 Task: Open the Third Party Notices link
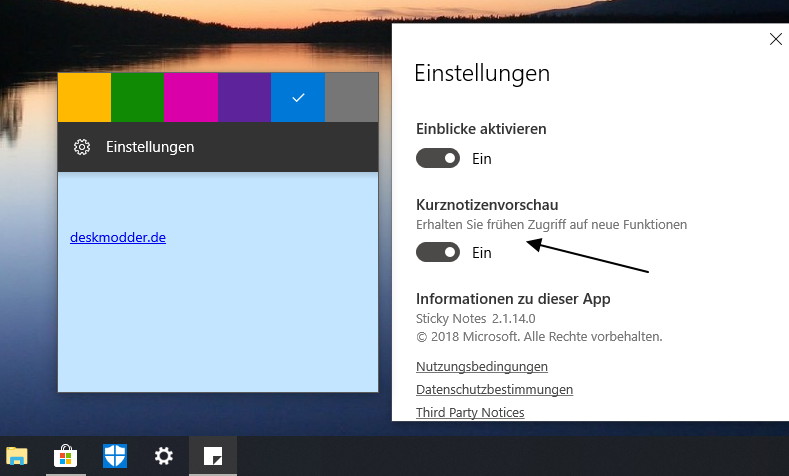[x=470, y=412]
